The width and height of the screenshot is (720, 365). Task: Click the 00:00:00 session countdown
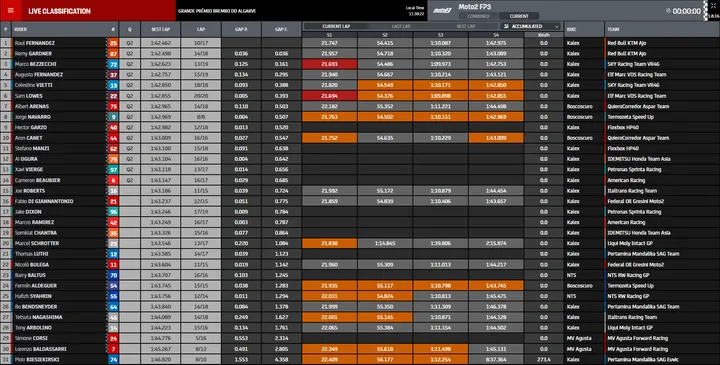tap(686, 11)
